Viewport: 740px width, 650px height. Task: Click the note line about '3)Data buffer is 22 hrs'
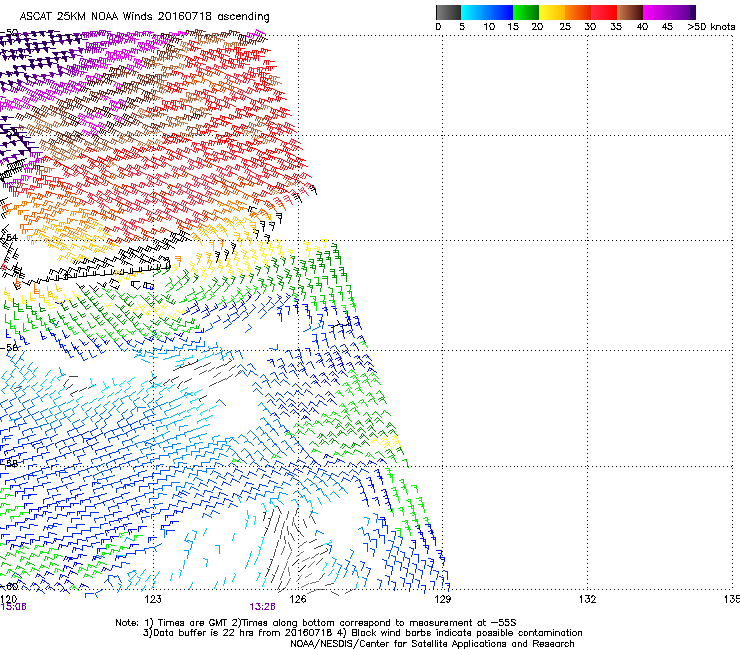[x=362, y=633]
